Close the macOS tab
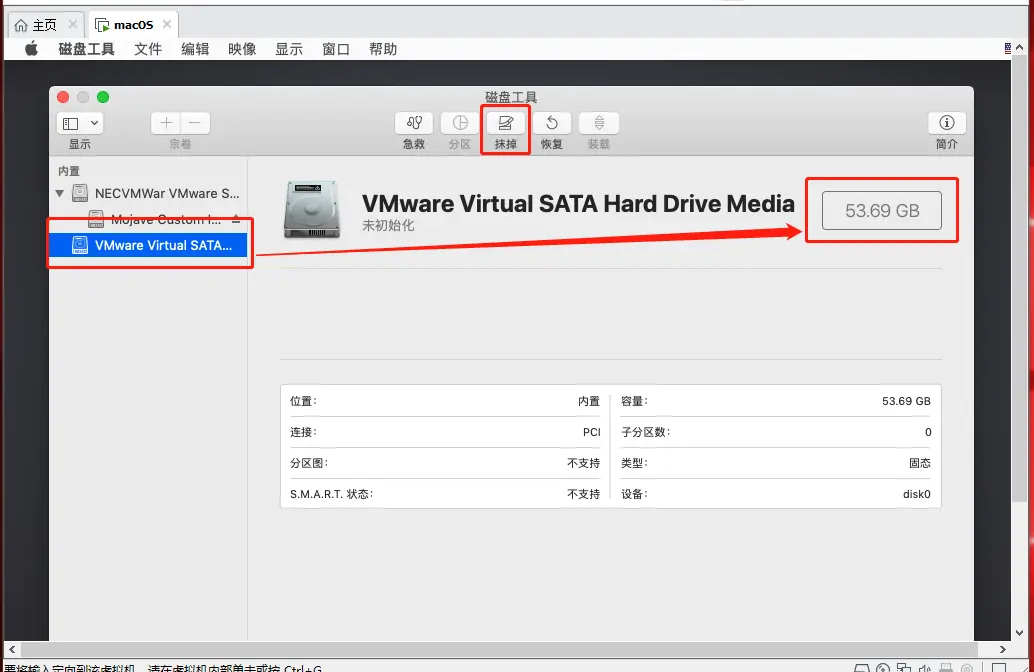The width and height of the screenshot is (1034, 672). click(167, 24)
